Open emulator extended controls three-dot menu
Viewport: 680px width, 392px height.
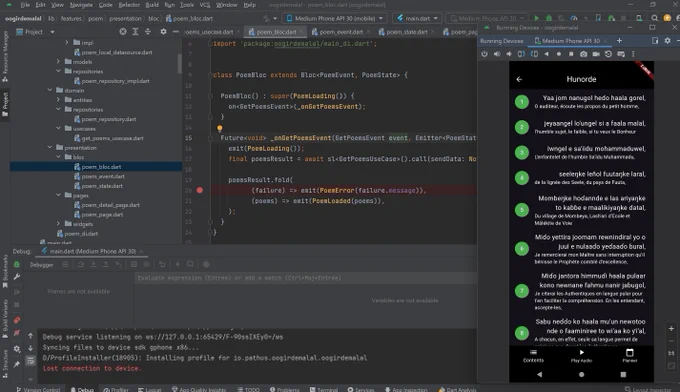pyautogui.click(x=633, y=54)
